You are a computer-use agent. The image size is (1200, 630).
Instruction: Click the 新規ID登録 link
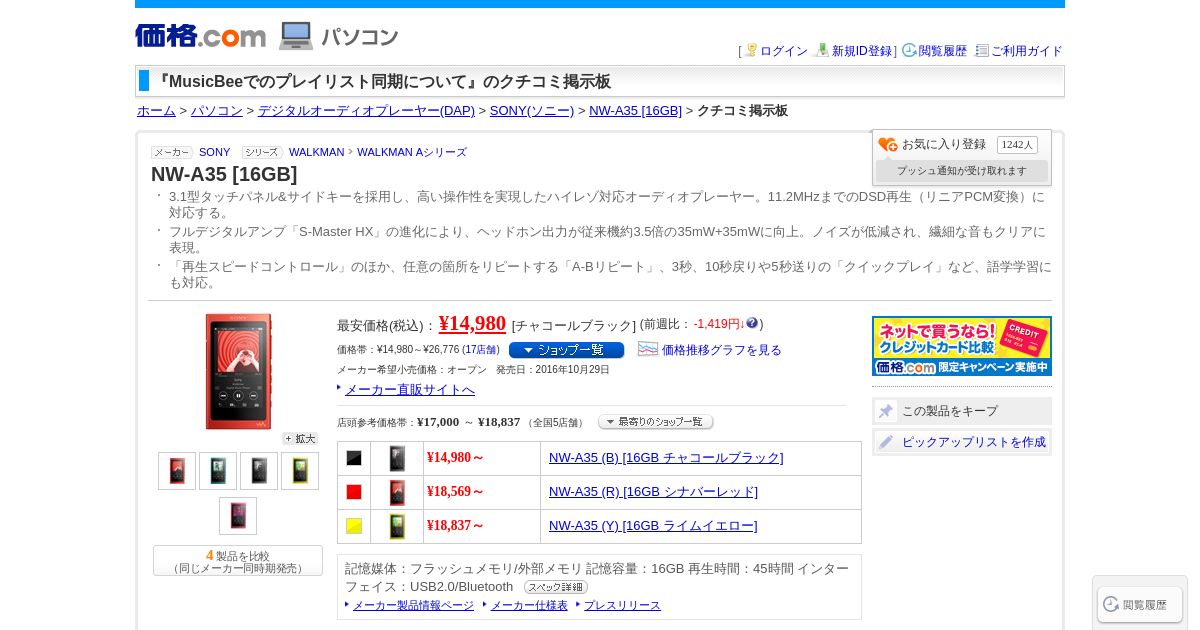[x=862, y=51]
